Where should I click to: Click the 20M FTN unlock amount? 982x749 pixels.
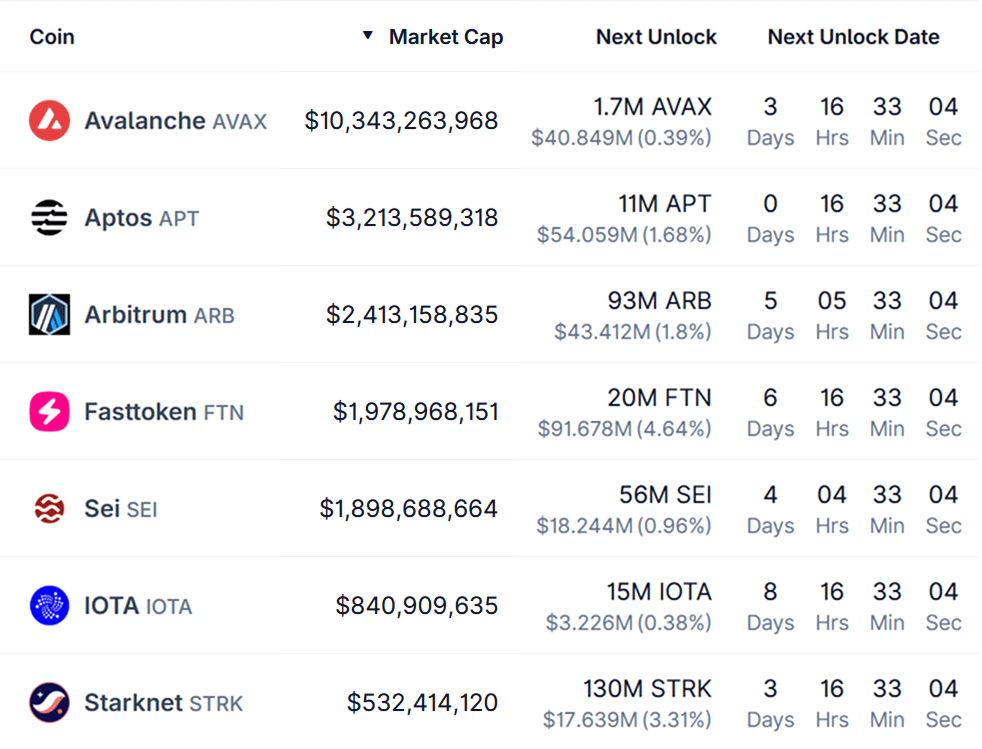(659, 398)
